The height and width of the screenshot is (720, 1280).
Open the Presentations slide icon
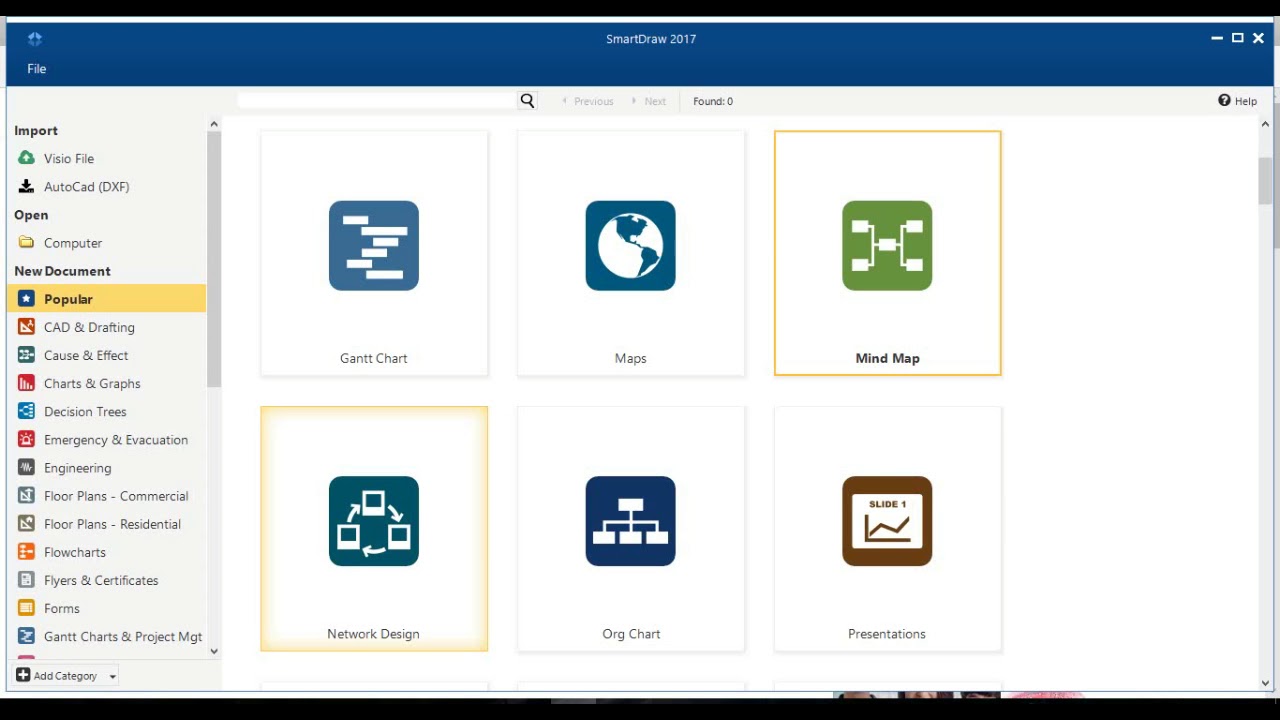pyautogui.click(x=887, y=521)
